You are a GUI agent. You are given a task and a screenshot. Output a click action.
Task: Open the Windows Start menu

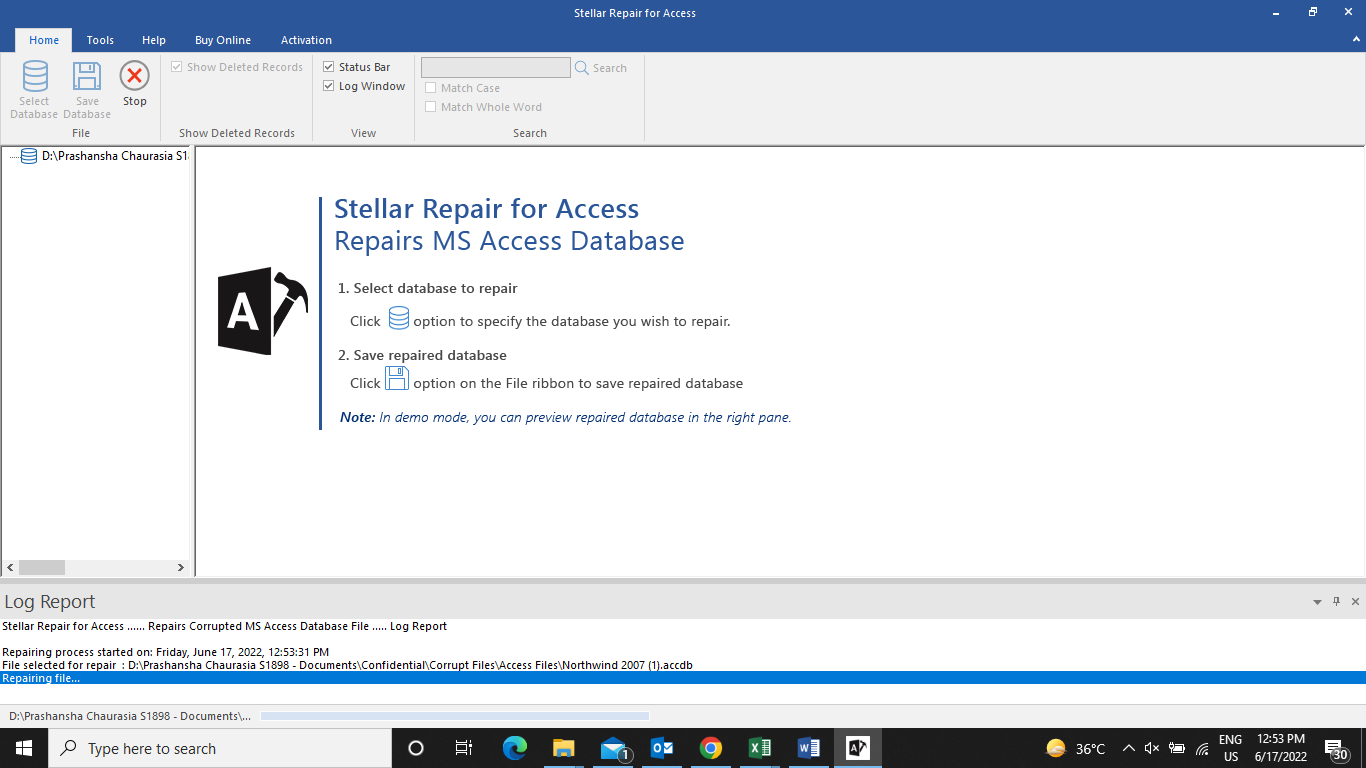(24, 748)
